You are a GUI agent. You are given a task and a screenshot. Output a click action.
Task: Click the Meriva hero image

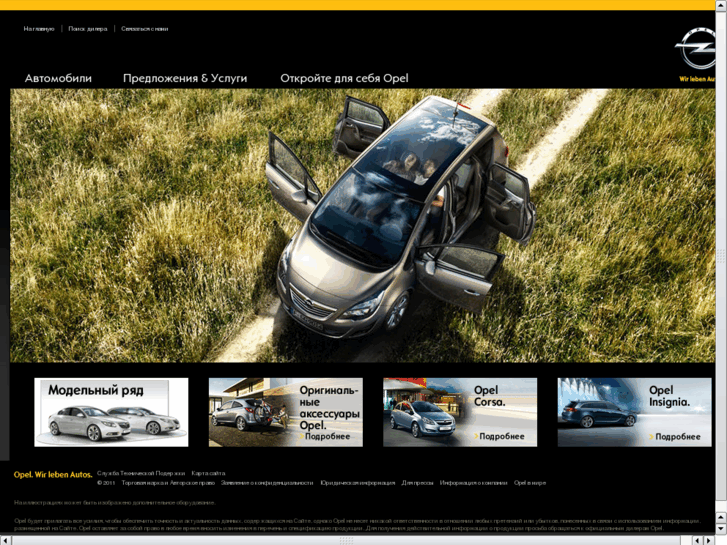(x=363, y=225)
